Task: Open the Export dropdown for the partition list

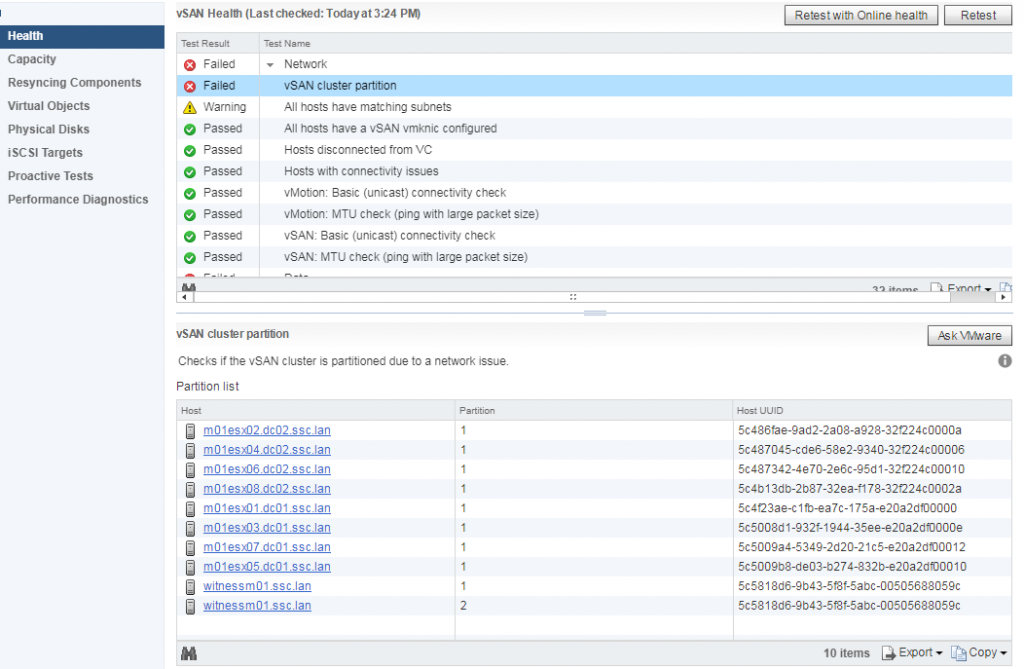Action: pyautogui.click(x=911, y=652)
